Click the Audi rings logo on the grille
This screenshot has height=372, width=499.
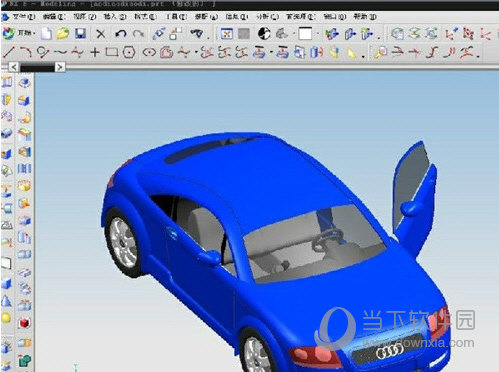click(390, 351)
